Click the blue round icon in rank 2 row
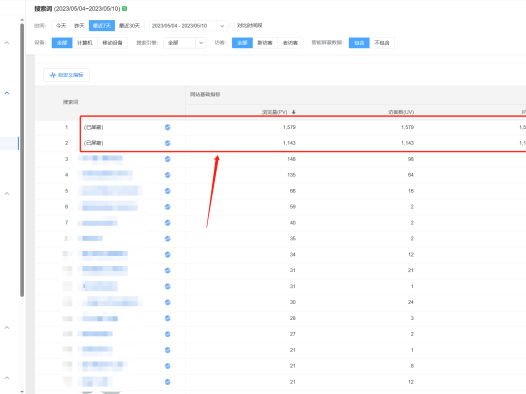This screenshot has height=394, width=526. click(x=167, y=143)
